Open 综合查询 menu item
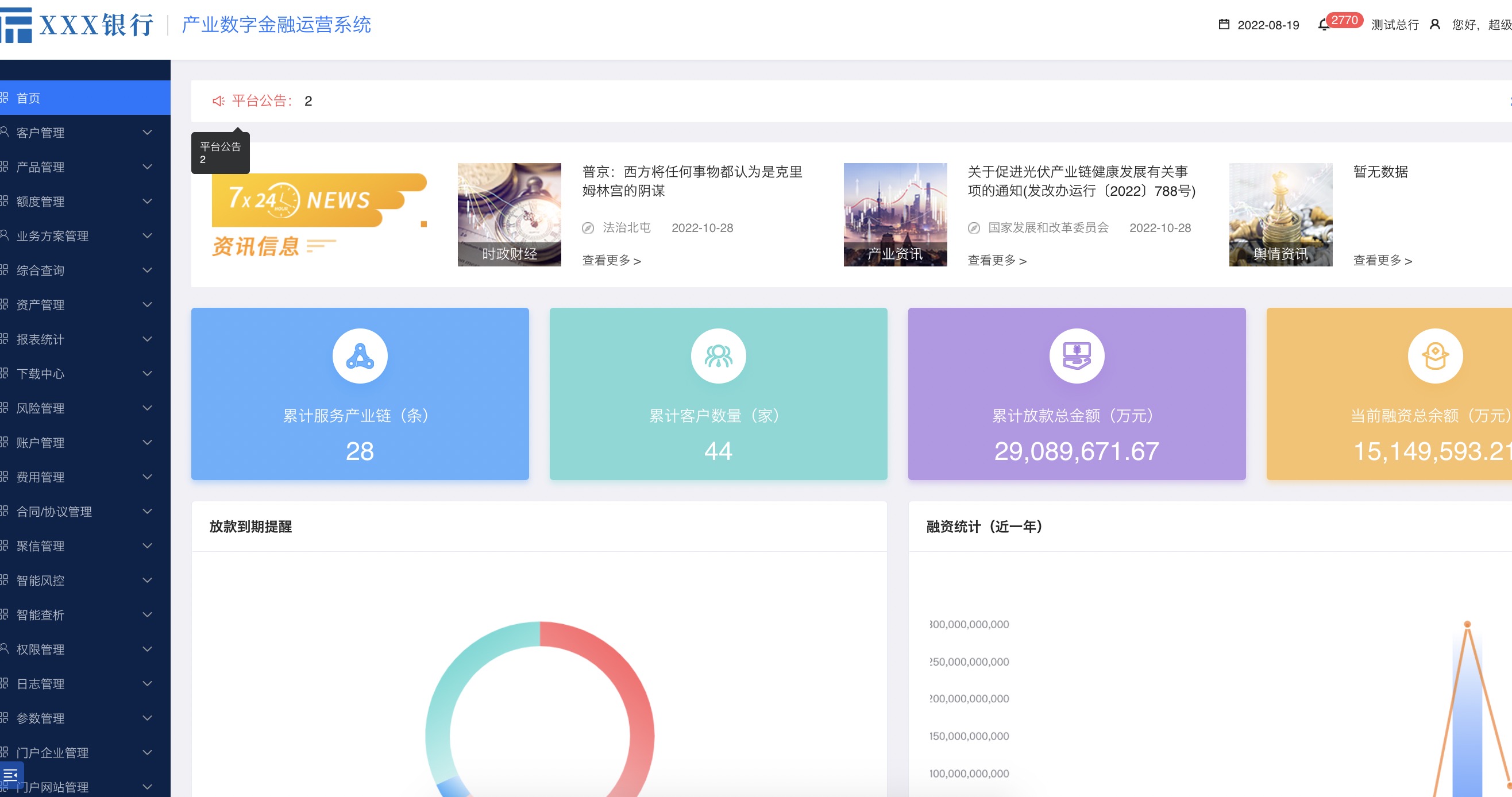 [85, 270]
